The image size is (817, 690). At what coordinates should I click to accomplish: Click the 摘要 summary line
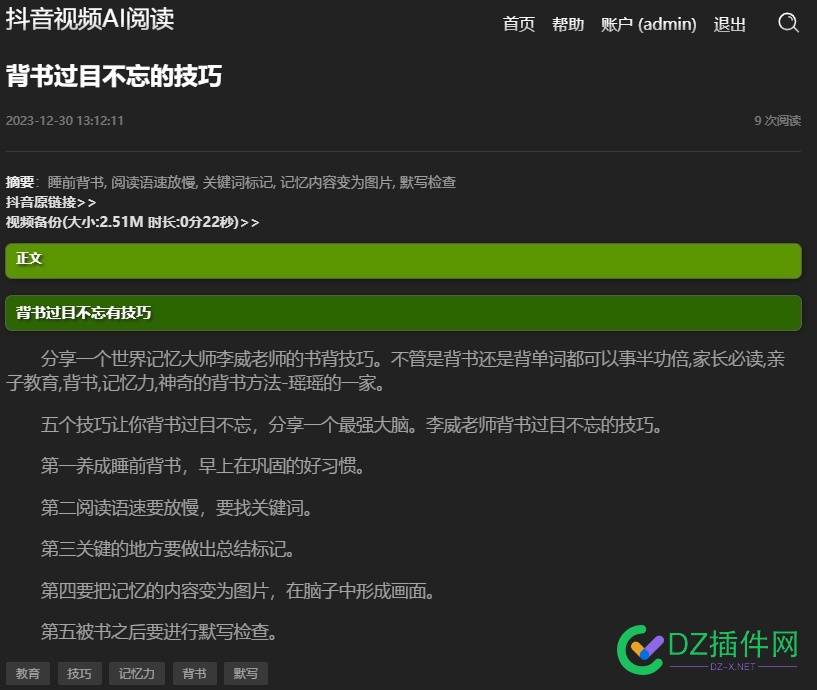[x=231, y=182]
